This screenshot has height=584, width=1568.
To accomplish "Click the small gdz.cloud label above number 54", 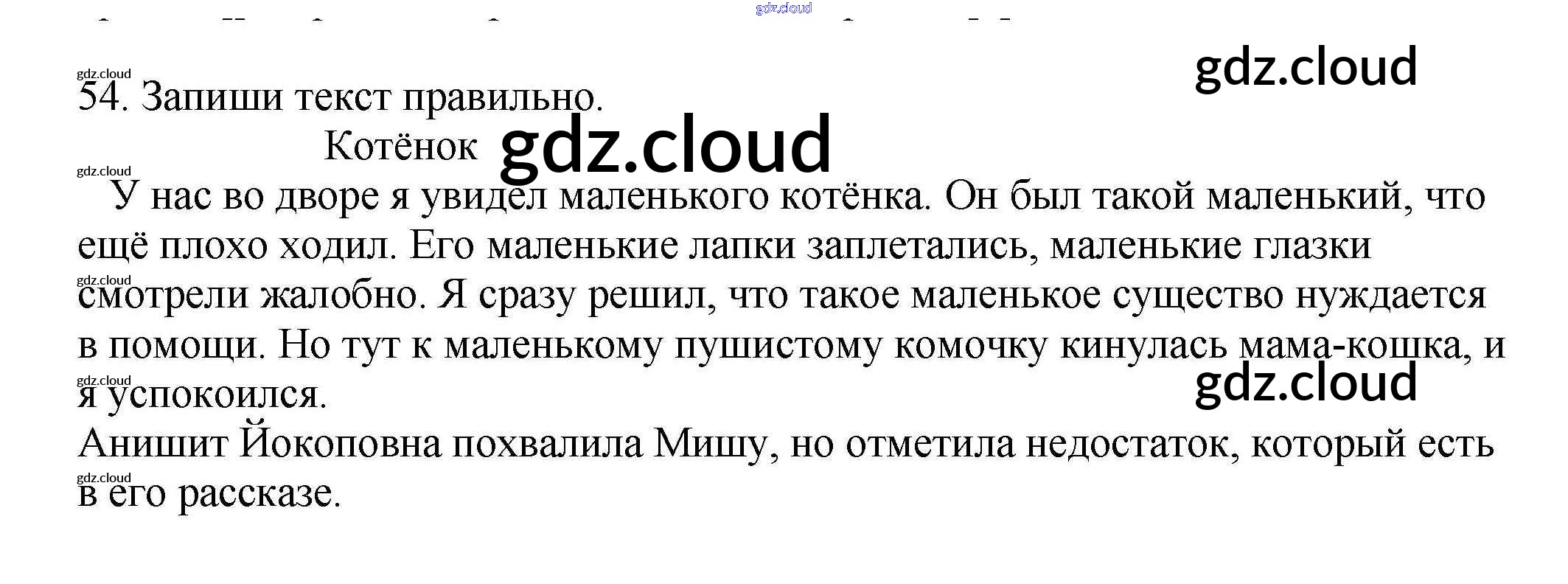I will 104,74.
